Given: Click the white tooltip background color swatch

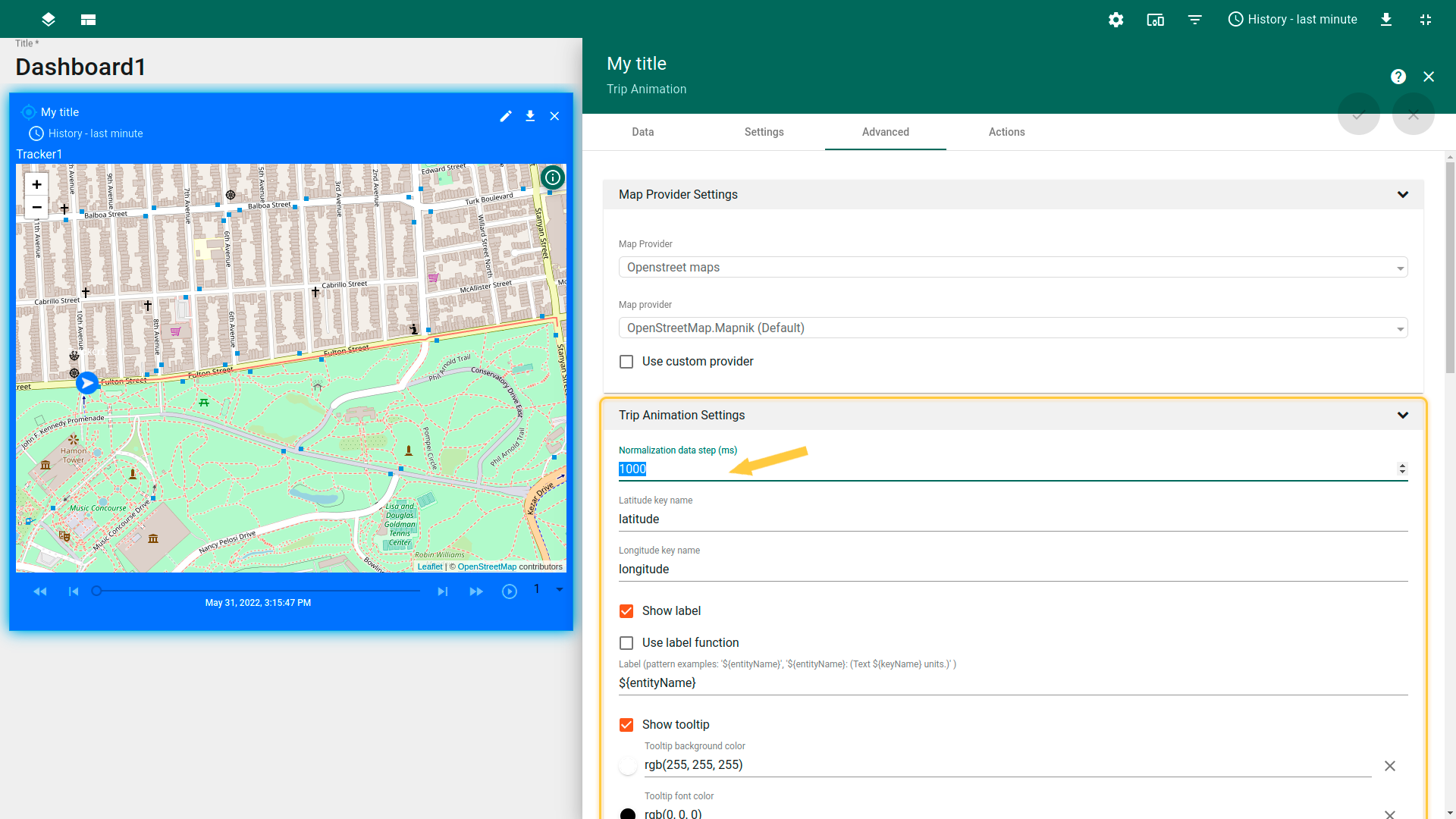Looking at the screenshot, I should [x=628, y=766].
